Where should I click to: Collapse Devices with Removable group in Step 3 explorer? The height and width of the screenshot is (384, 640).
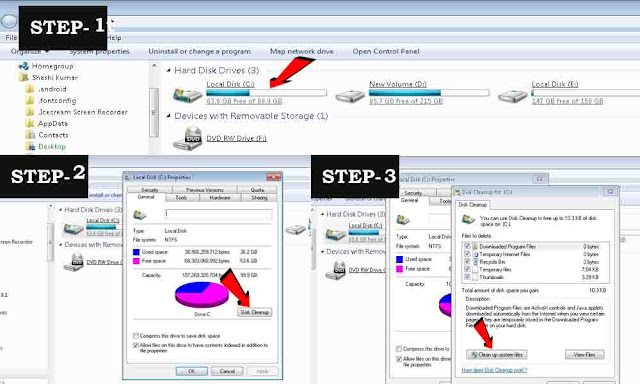click(x=322, y=252)
